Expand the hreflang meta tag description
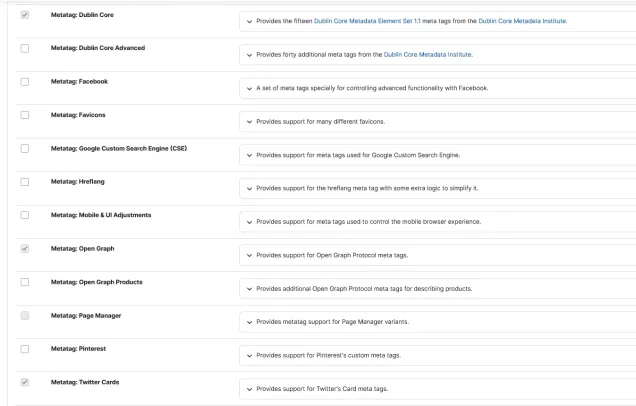This screenshot has width=636, height=406. 249,188
